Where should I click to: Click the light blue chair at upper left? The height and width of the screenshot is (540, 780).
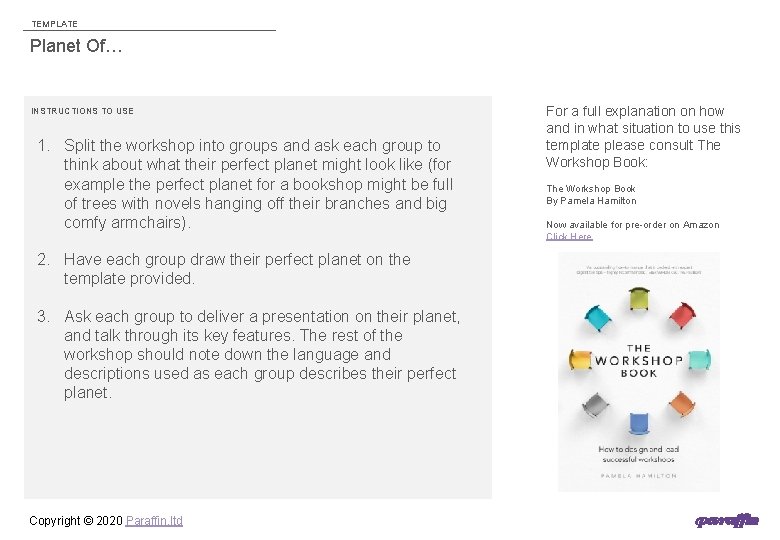tap(597, 317)
